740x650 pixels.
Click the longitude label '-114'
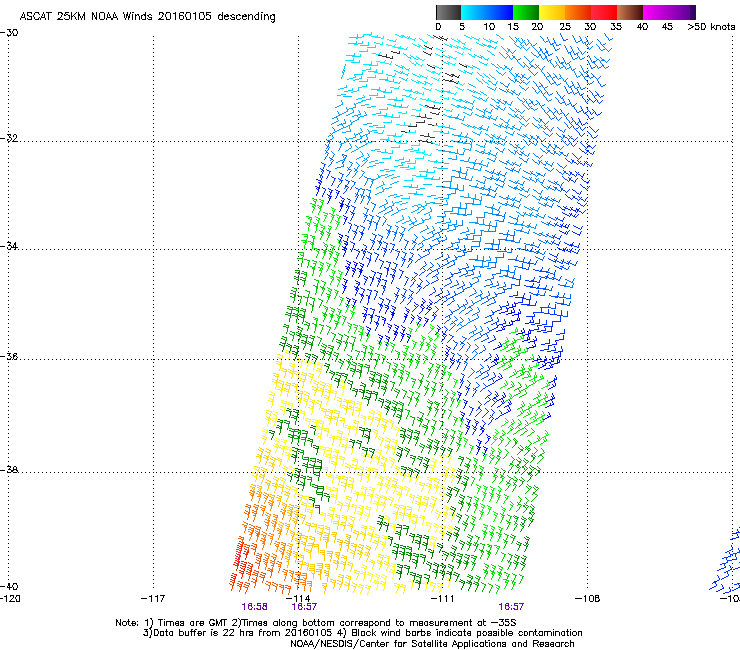tap(298, 599)
